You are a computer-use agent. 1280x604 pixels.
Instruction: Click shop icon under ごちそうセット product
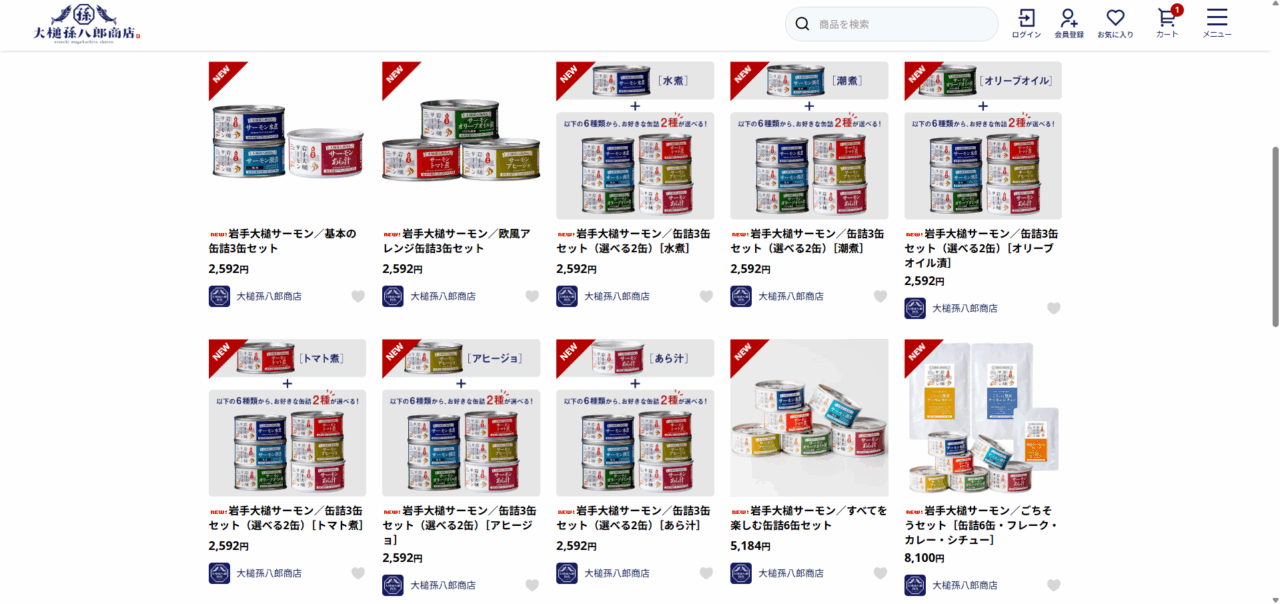point(915,585)
